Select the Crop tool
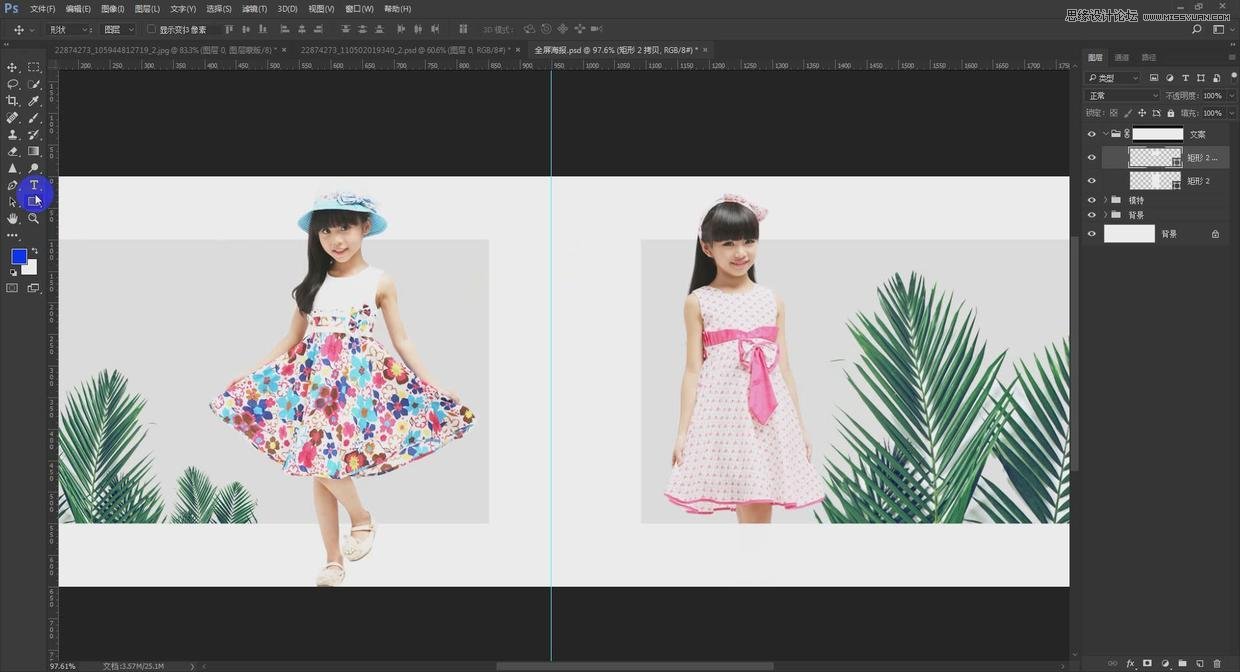1240x672 pixels. 13,101
